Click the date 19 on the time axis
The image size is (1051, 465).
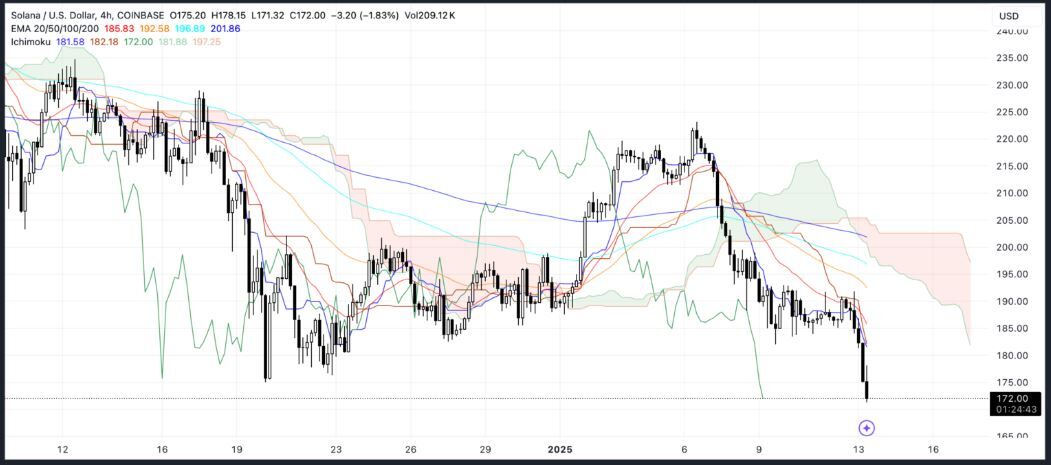(237, 449)
